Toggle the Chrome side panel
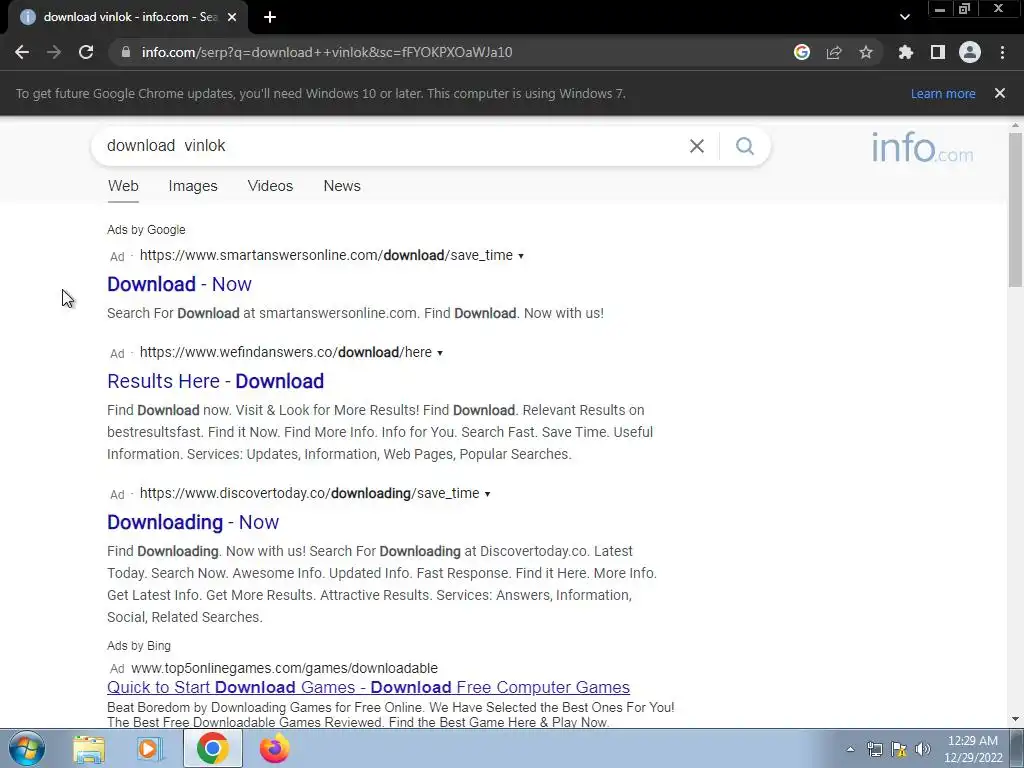1024x768 pixels. (x=938, y=52)
